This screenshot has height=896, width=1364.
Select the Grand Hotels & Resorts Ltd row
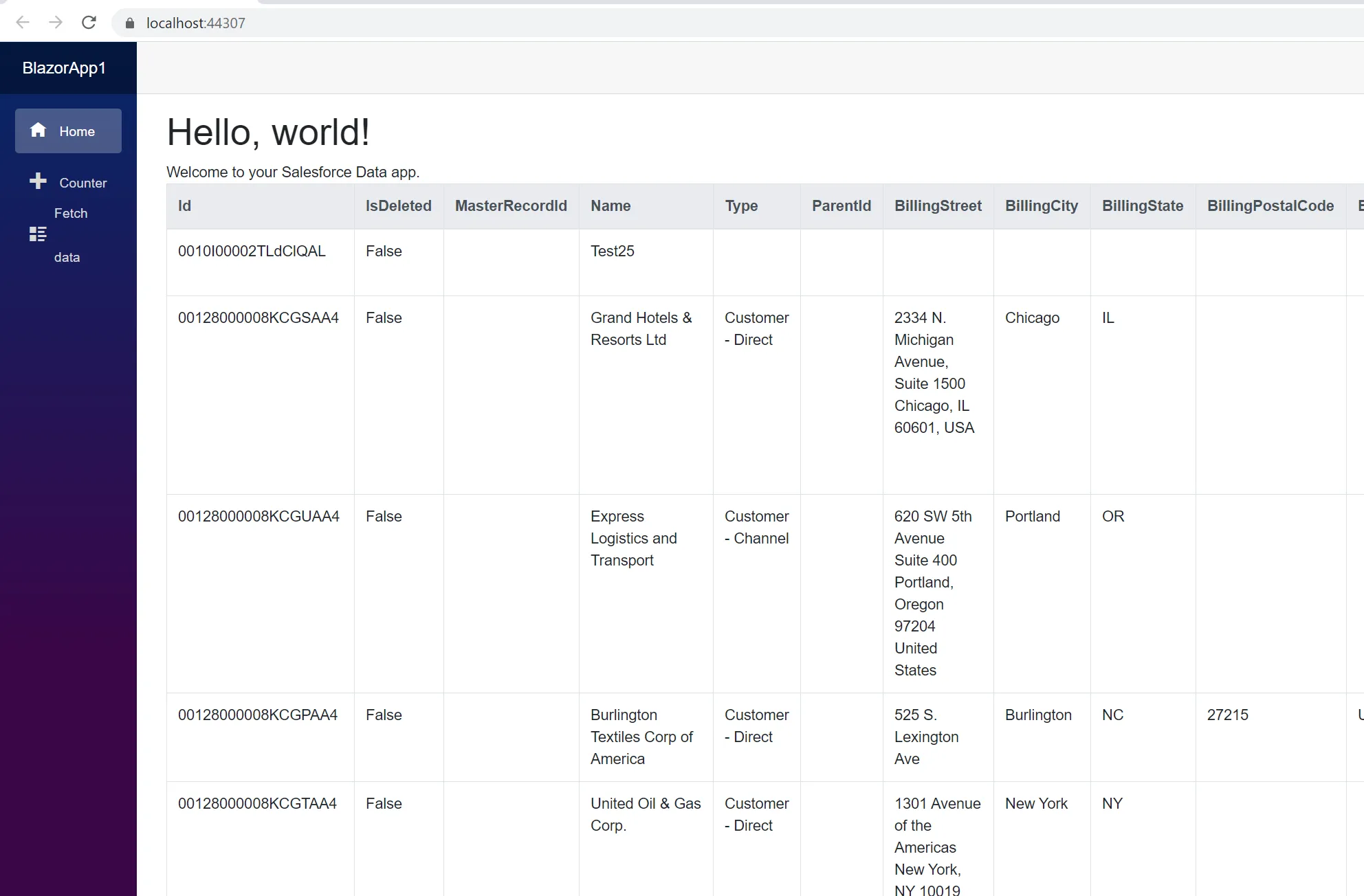pos(641,328)
